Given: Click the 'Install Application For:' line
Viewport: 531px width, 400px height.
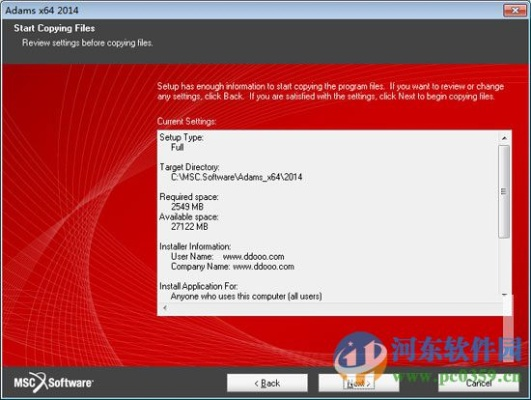Looking at the screenshot, I should tap(198, 286).
